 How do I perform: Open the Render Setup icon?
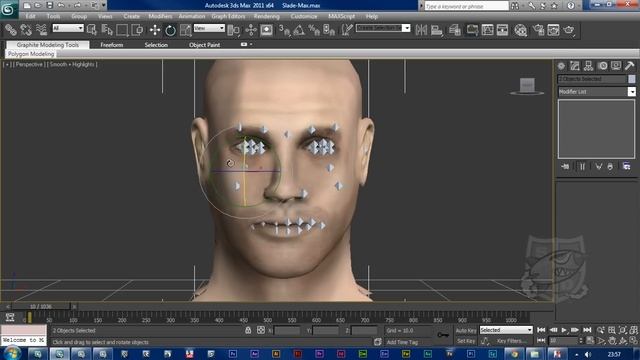tap(538, 30)
